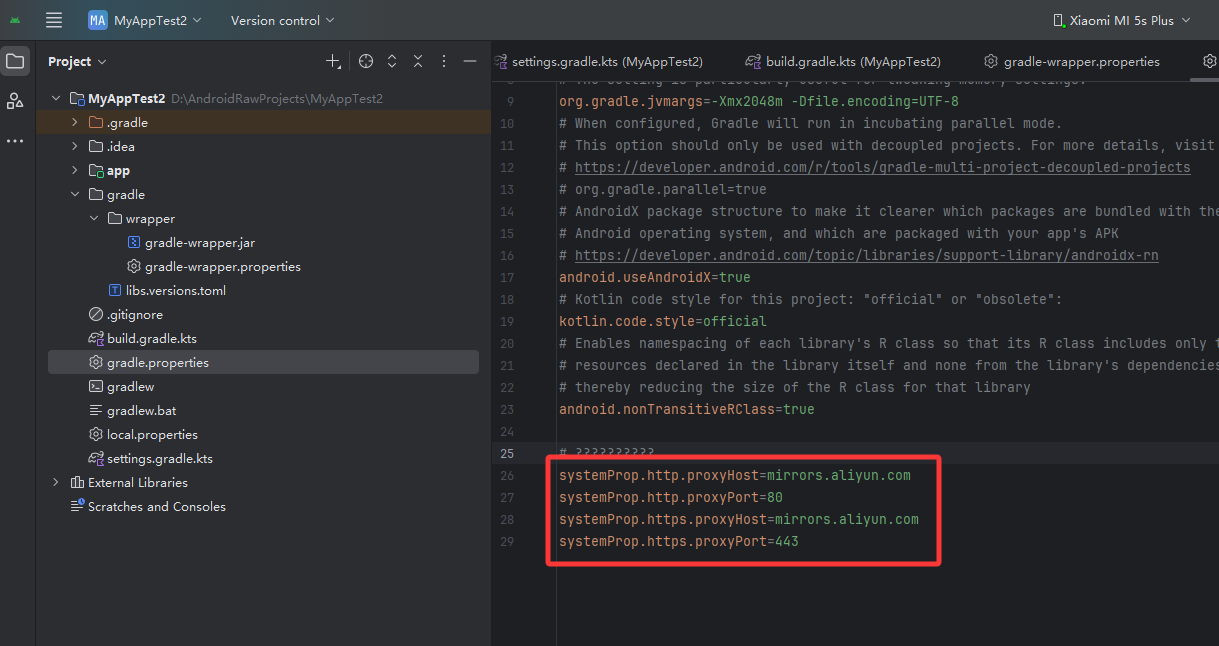Image resolution: width=1219 pixels, height=646 pixels.
Task: Open the gradle-multi-project-decoupled-projects link
Action: [x=882, y=168]
